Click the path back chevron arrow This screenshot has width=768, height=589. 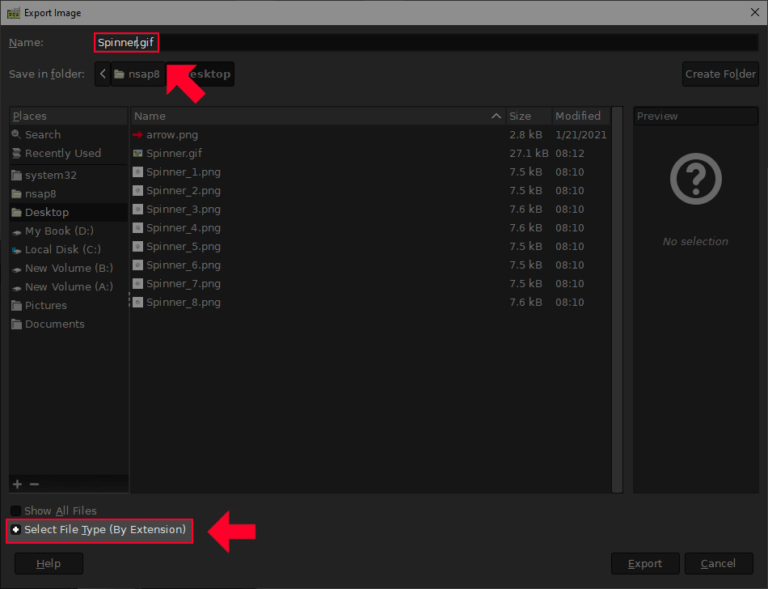tap(103, 74)
